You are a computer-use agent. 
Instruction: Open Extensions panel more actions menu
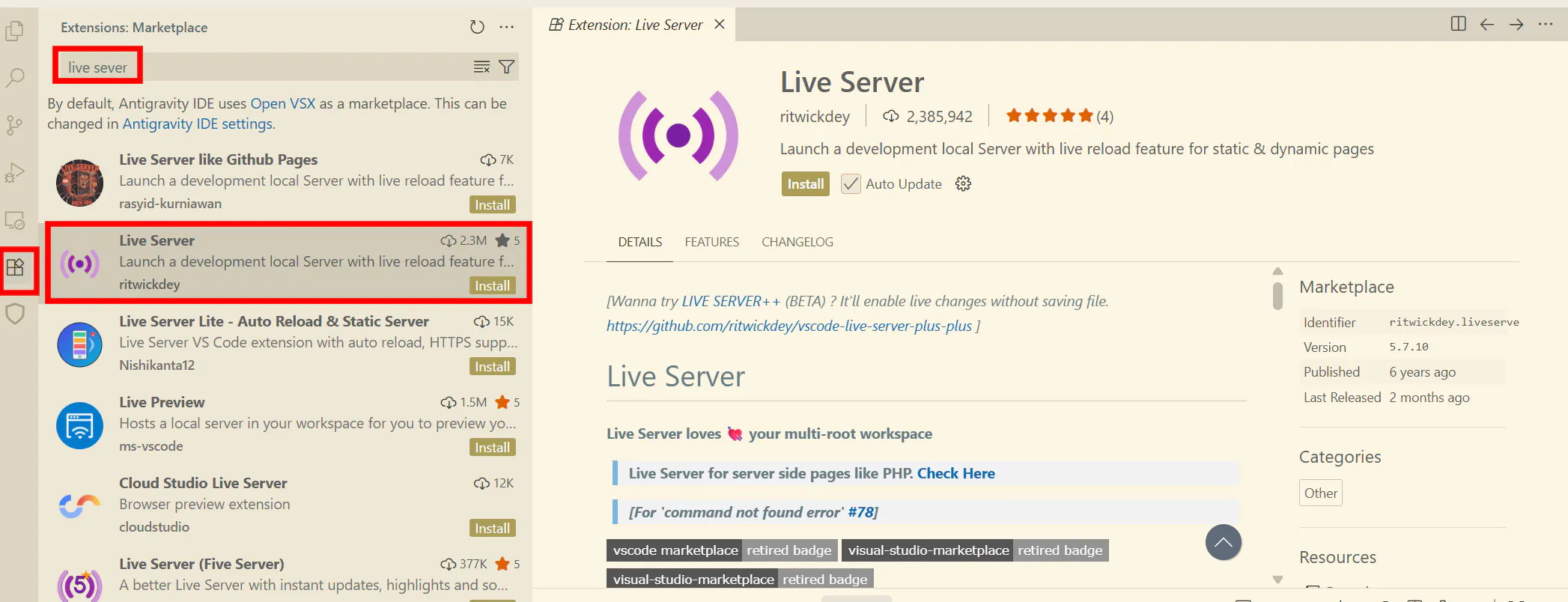click(x=507, y=28)
